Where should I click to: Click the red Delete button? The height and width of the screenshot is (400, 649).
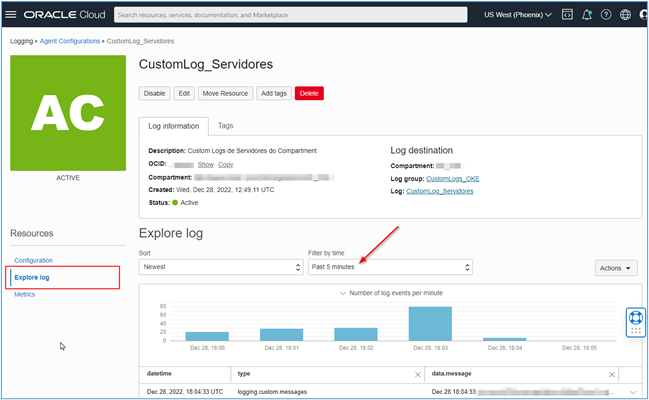click(x=309, y=93)
